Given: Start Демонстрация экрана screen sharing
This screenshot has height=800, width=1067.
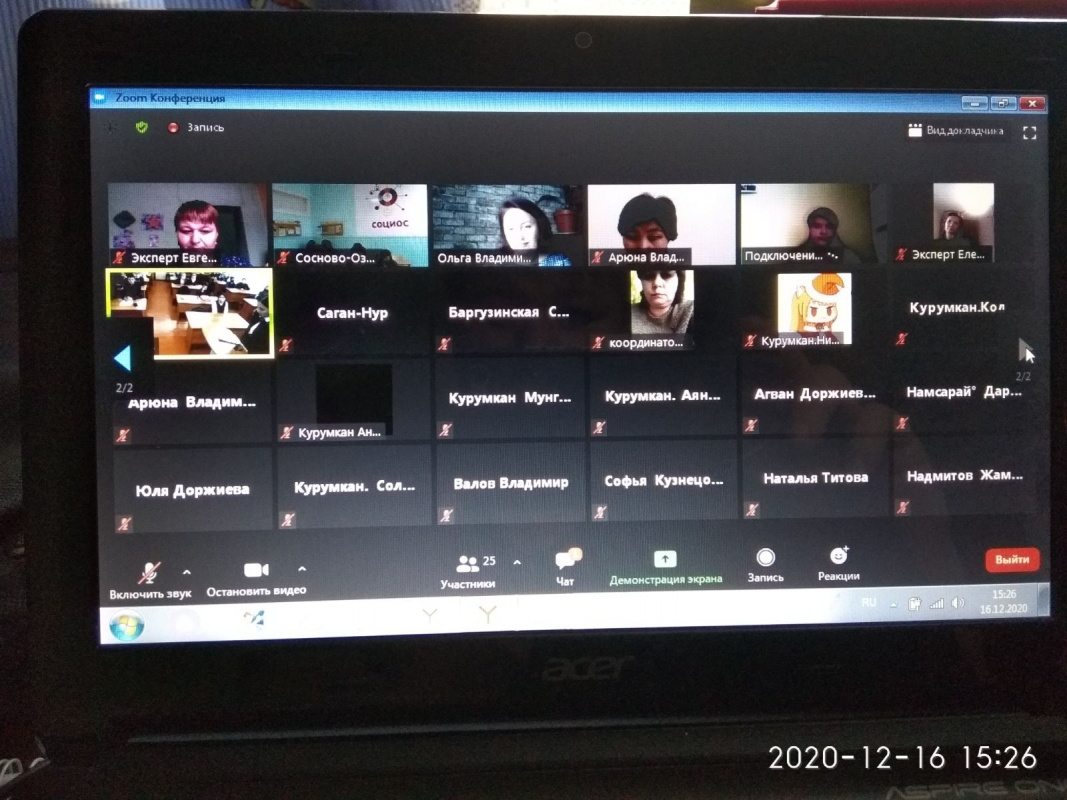Looking at the screenshot, I should pos(665,565).
